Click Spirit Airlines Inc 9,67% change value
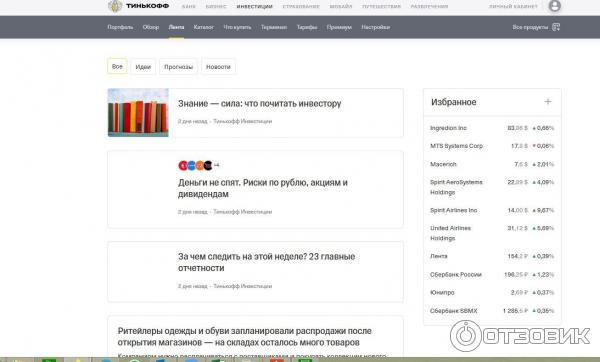The image size is (600, 362). pos(543,210)
